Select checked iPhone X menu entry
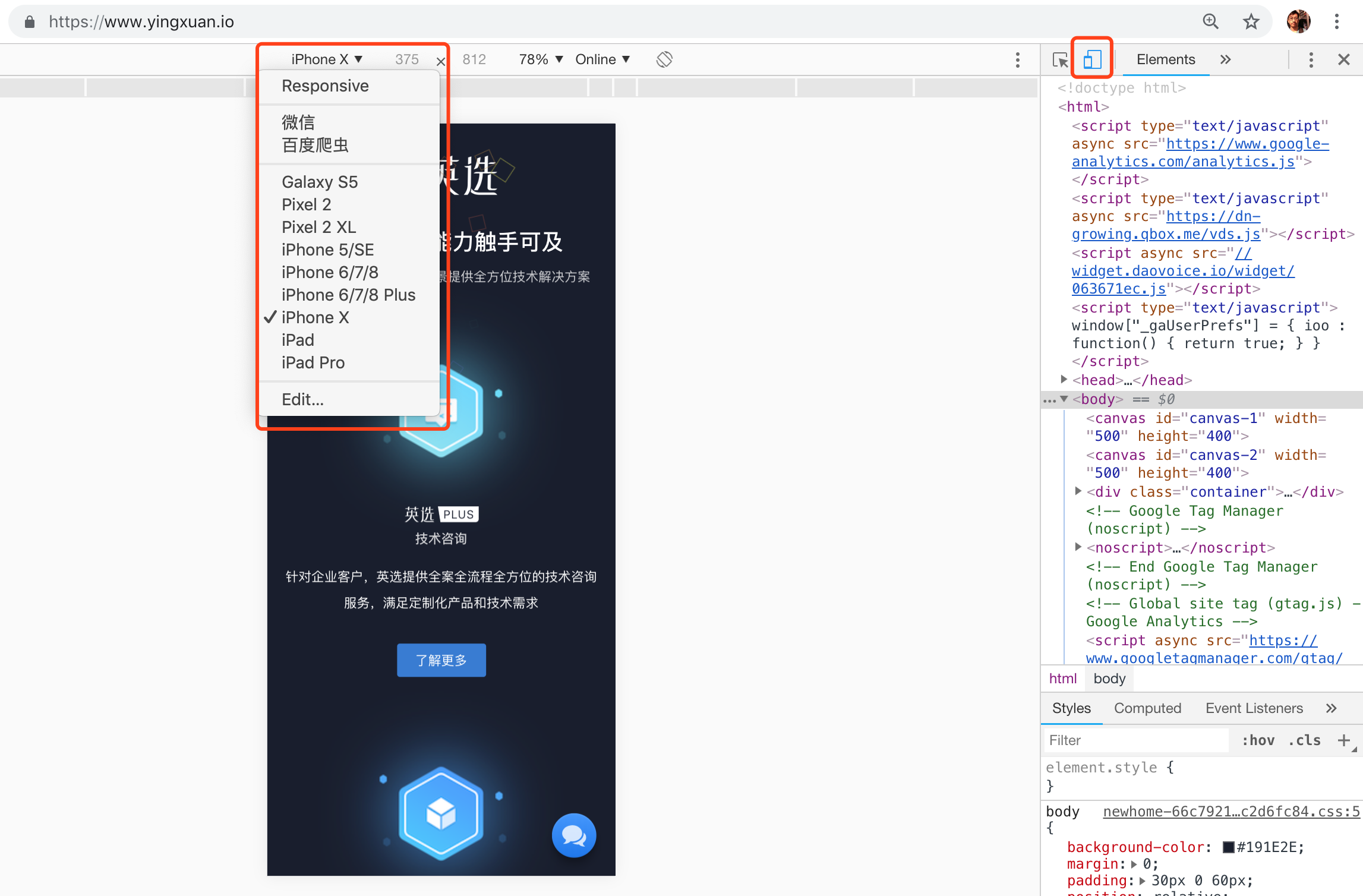 click(x=349, y=317)
